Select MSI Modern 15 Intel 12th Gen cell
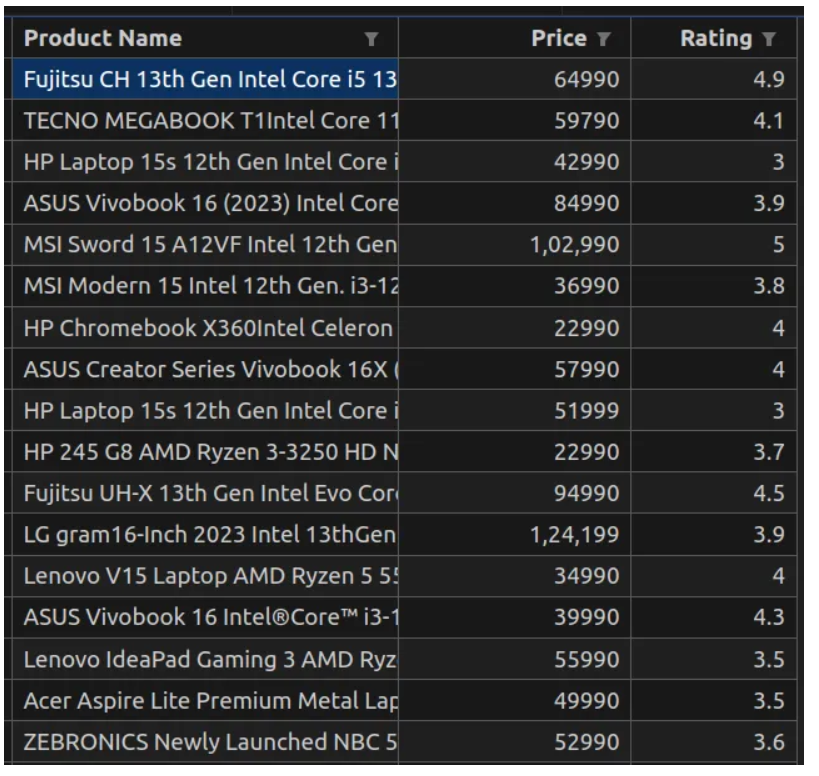Screen dimensions: 819x776 205,286
